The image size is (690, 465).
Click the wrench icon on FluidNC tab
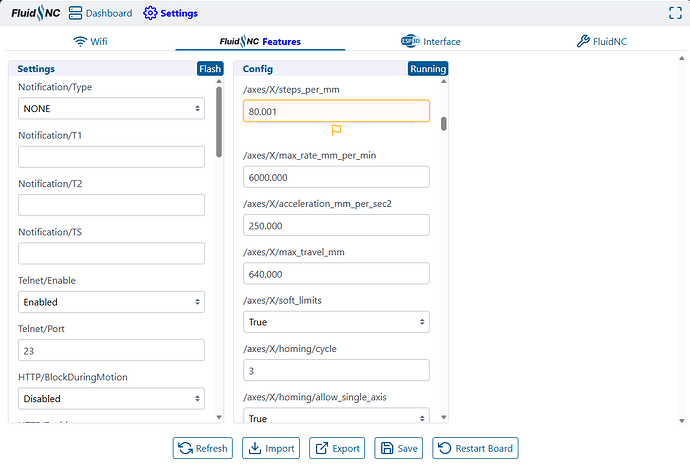pos(583,41)
